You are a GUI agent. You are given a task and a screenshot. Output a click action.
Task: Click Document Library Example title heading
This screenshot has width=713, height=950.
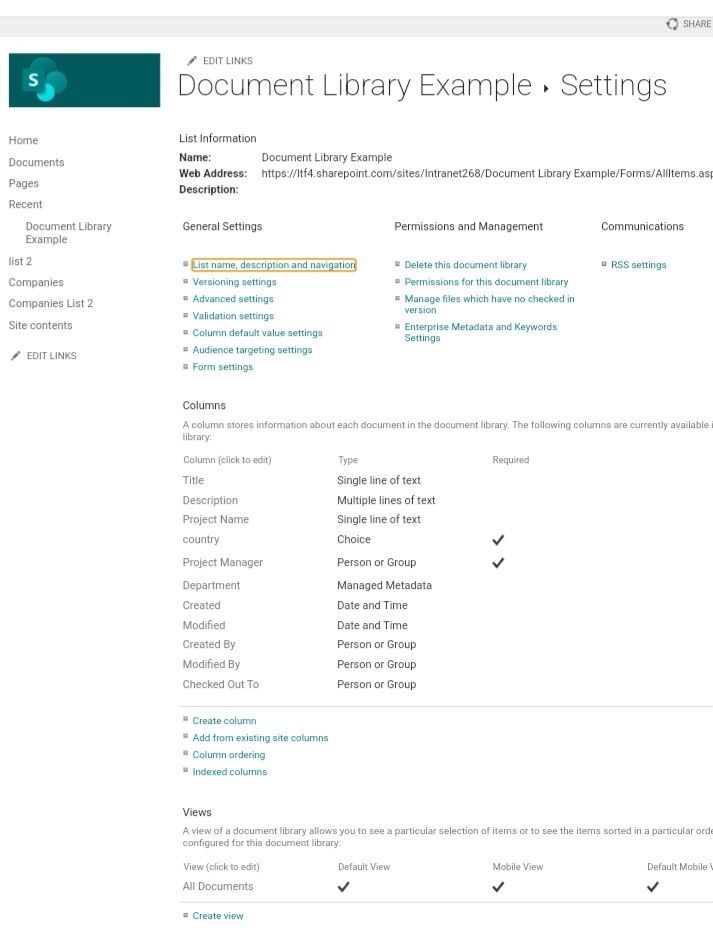point(355,85)
